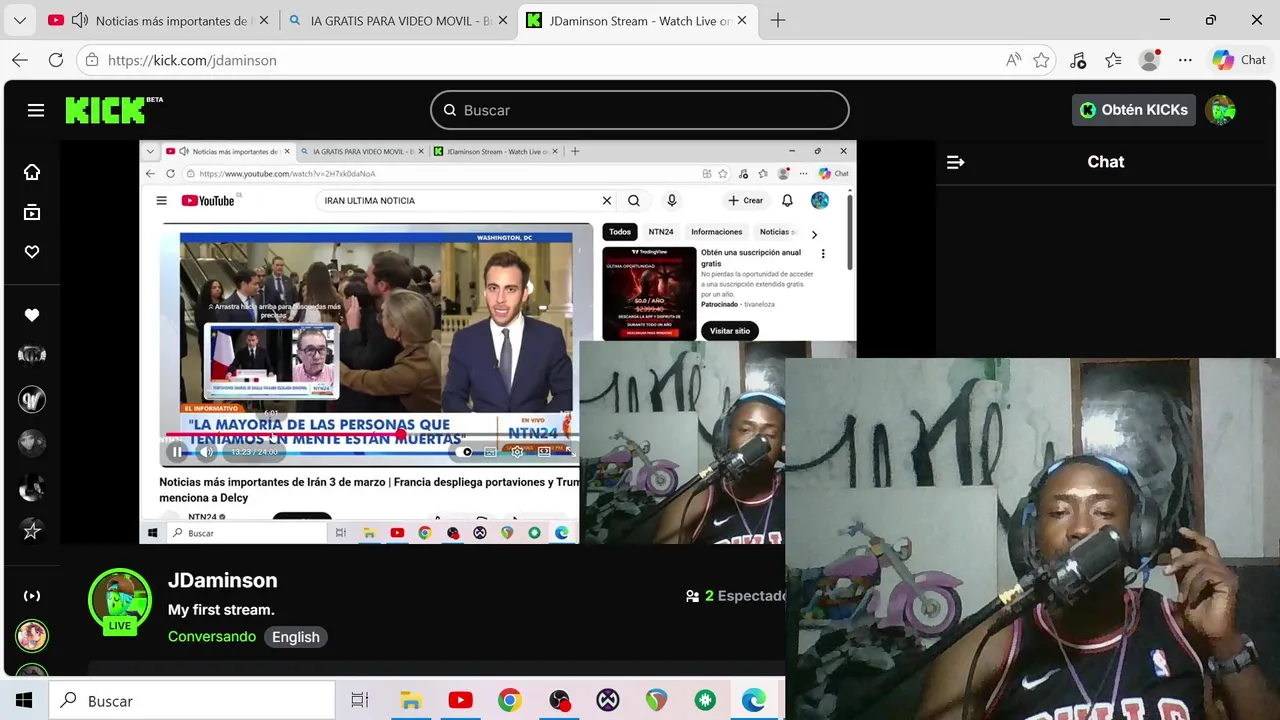Viewport: 1280px width, 720px height.
Task: Open the JDaminson channel name link
Action: pyautogui.click(x=222, y=580)
